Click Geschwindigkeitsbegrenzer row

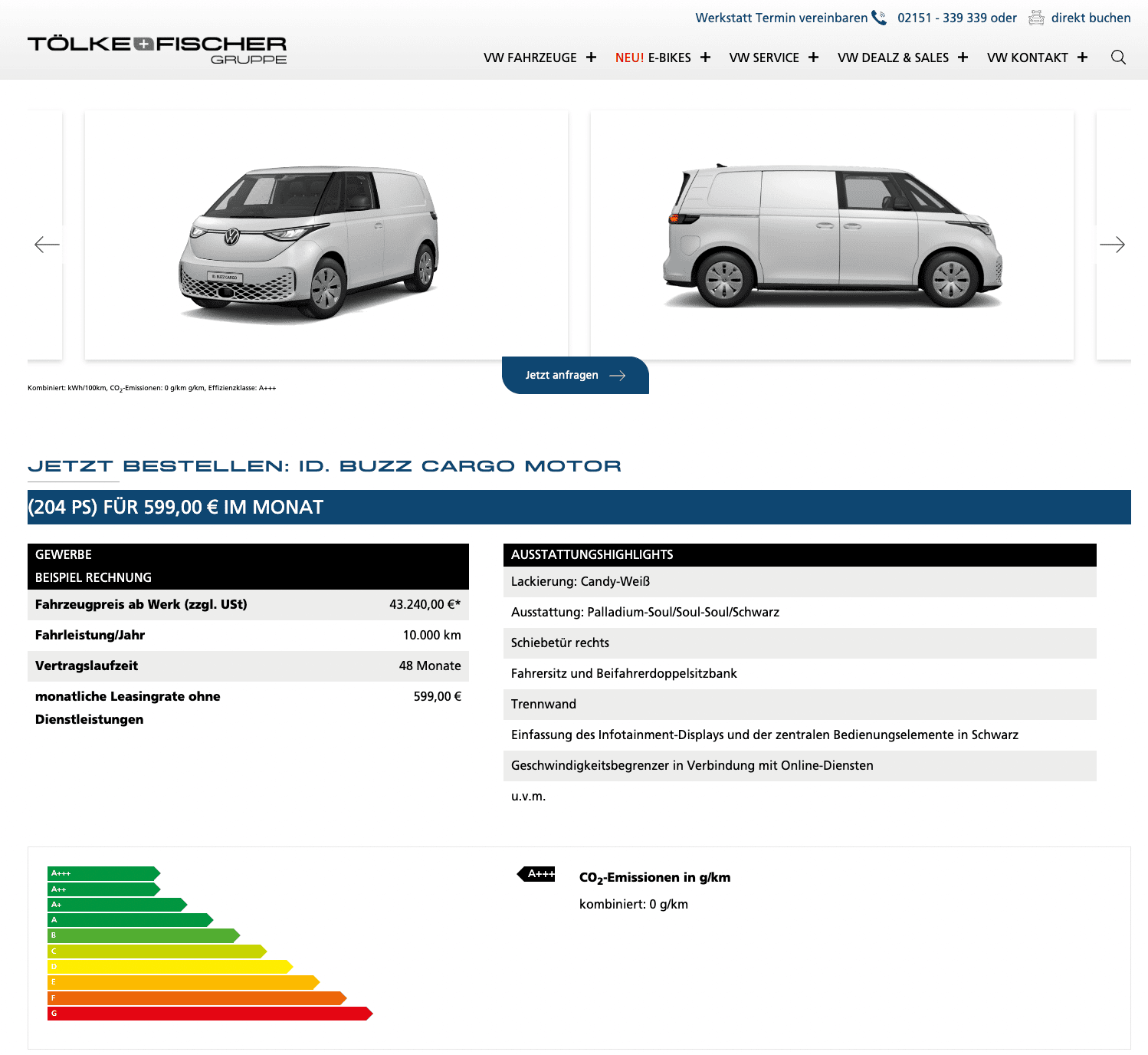pos(800,765)
